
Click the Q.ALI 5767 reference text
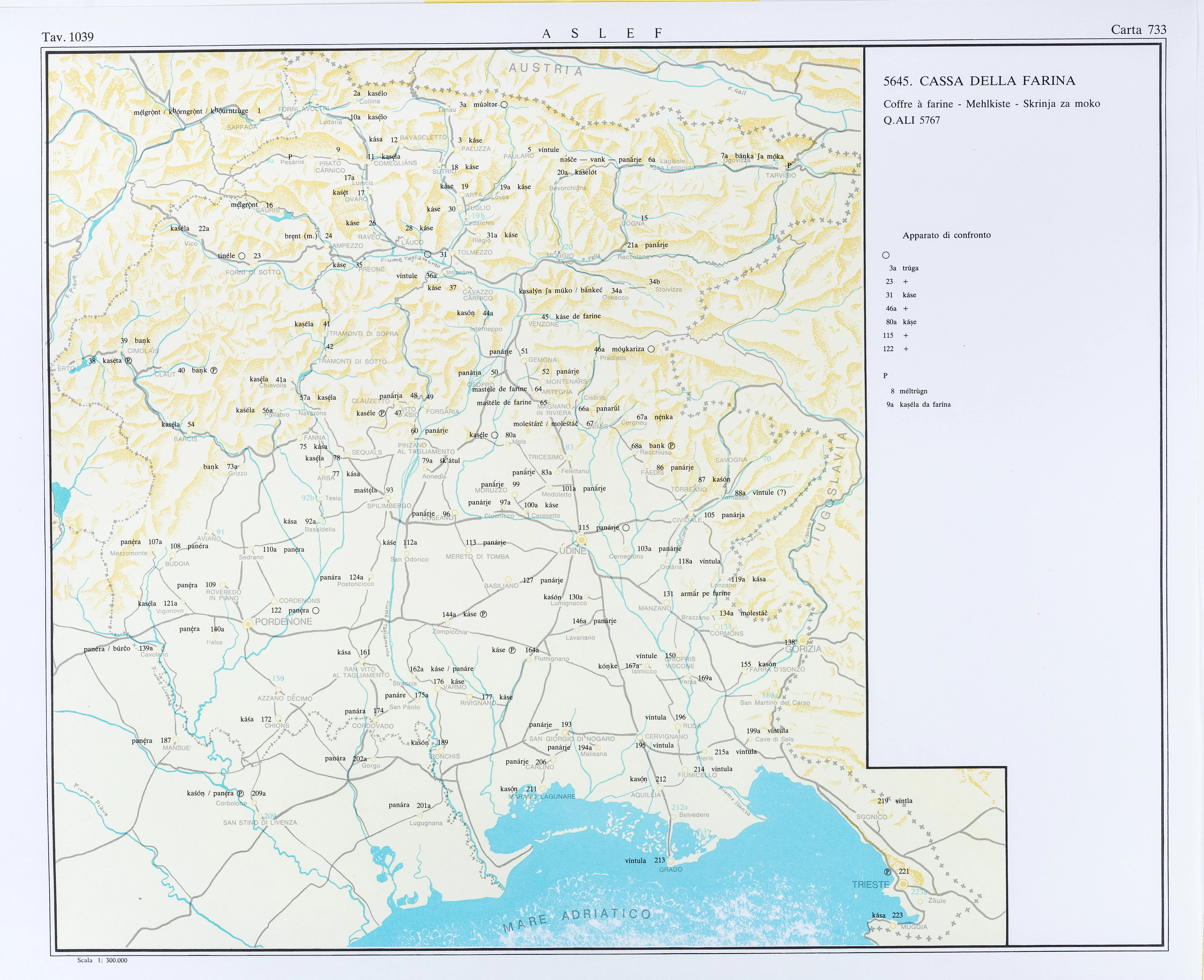click(x=911, y=120)
